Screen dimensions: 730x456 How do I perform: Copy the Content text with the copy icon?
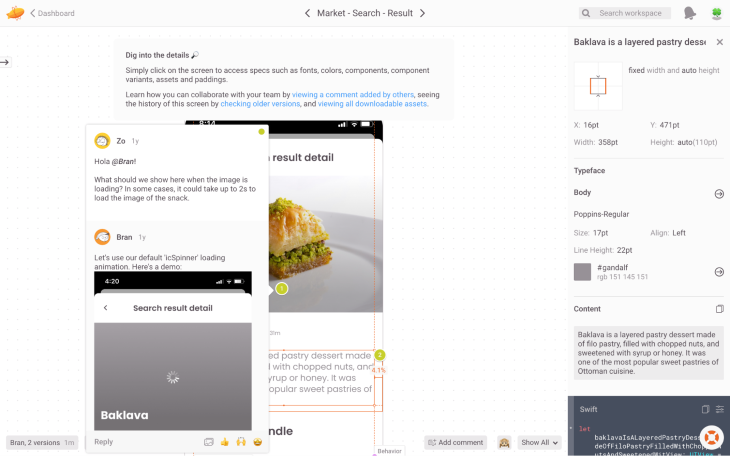(x=720, y=309)
